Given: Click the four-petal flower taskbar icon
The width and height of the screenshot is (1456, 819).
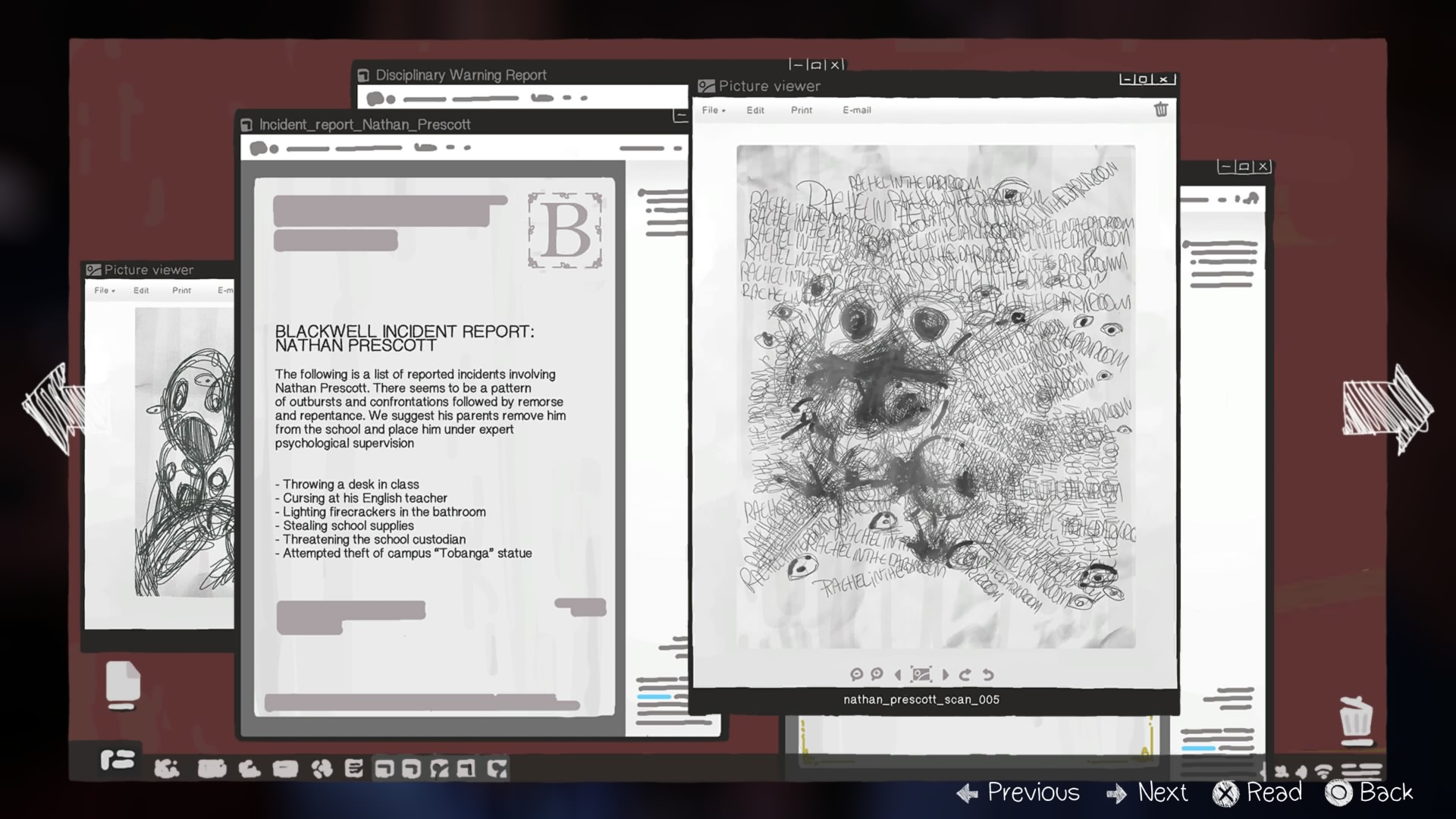Looking at the screenshot, I should 322,769.
